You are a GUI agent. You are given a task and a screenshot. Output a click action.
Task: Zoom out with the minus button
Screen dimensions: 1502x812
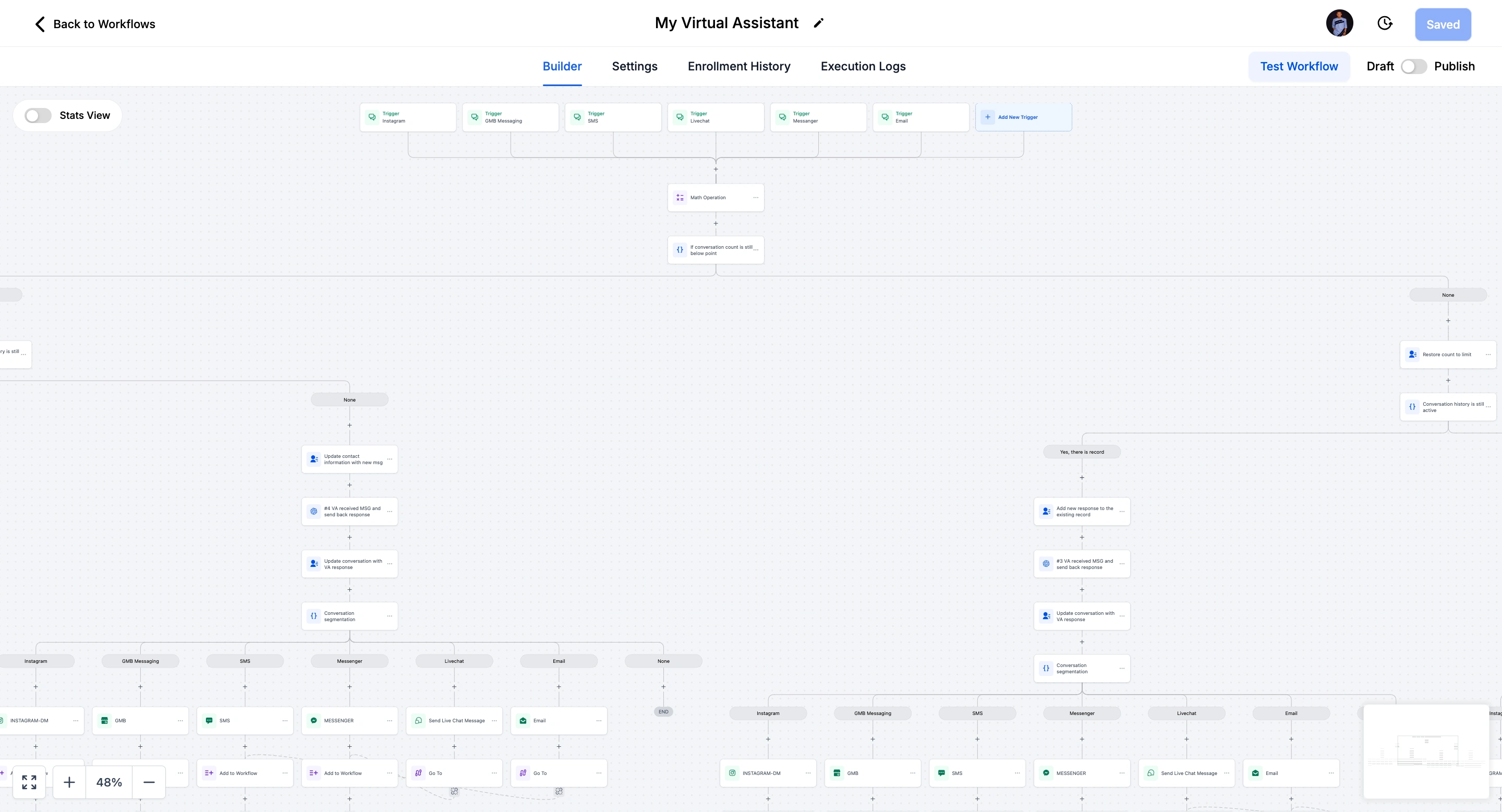point(149,782)
